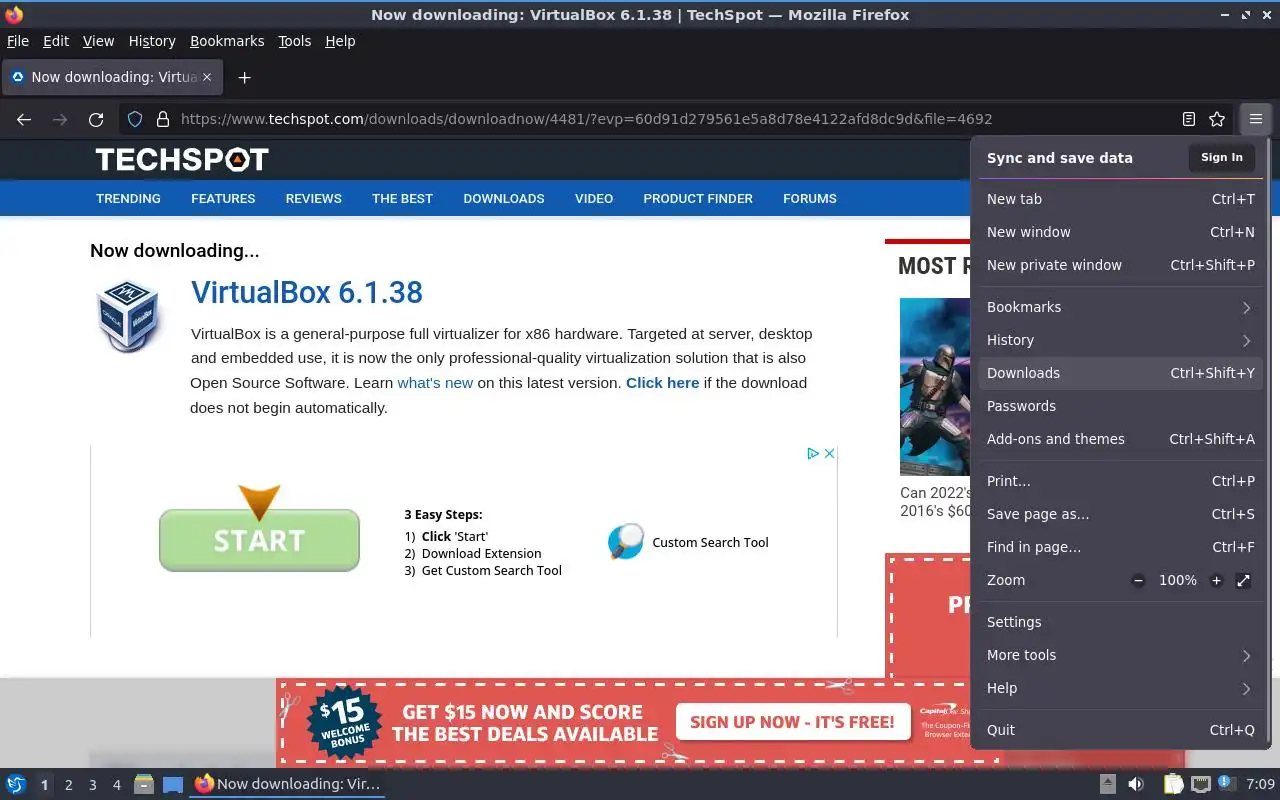Open the tracking protection shield icon

click(x=135, y=119)
